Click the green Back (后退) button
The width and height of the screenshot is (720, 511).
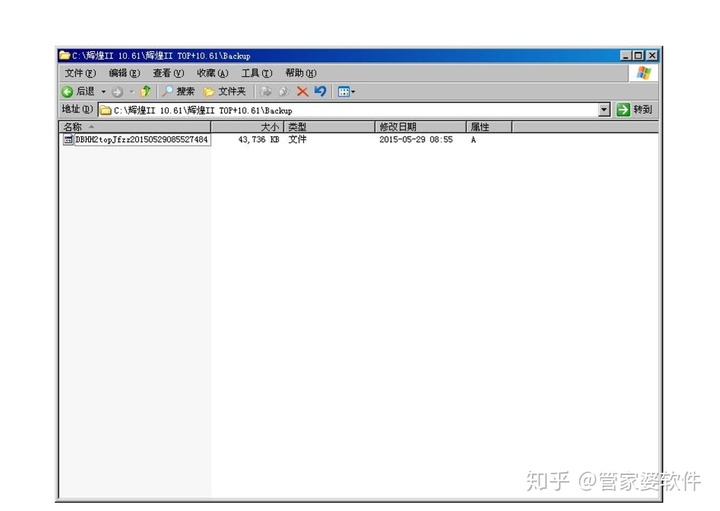78,91
